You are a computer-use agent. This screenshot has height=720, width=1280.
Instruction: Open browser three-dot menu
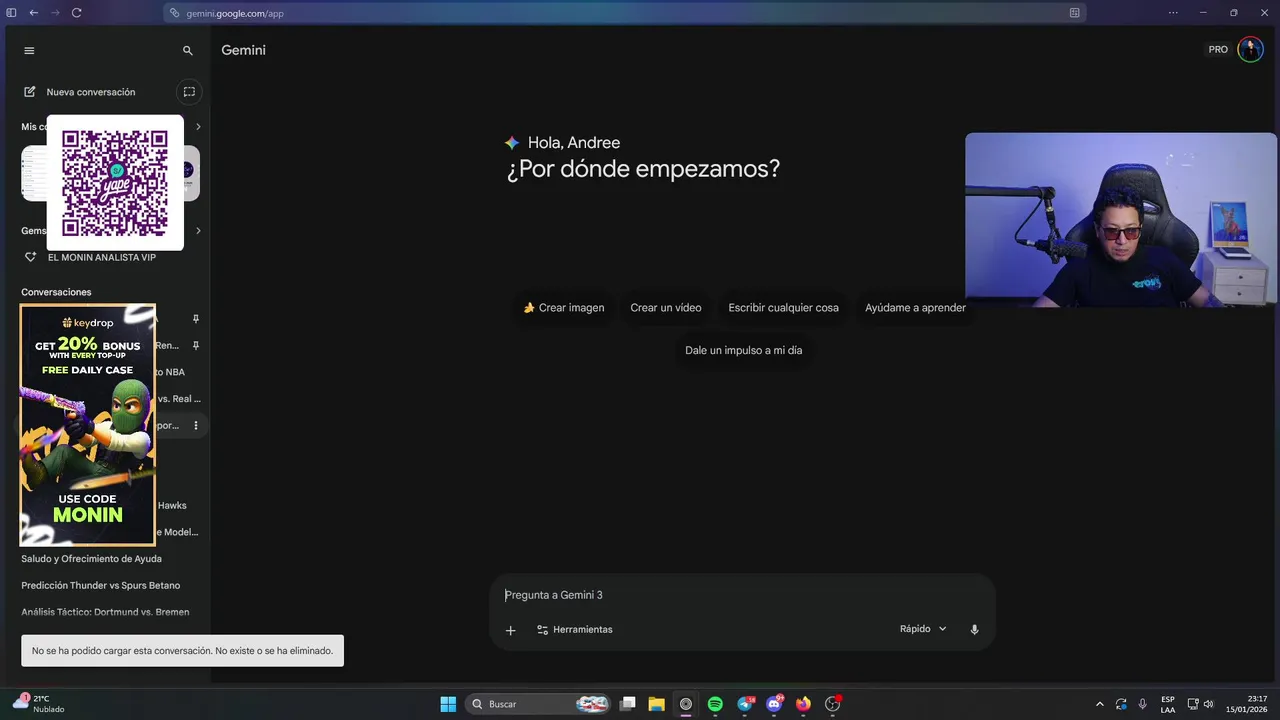click(x=1173, y=13)
